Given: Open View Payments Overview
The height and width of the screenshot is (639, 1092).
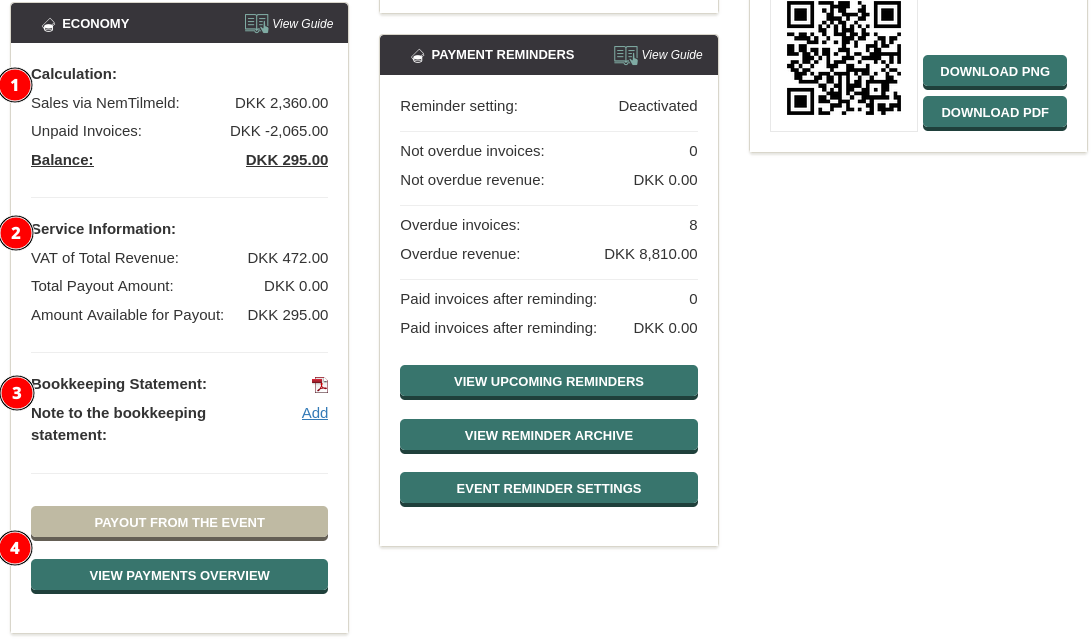Looking at the screenshot, I should click(179, 576).
